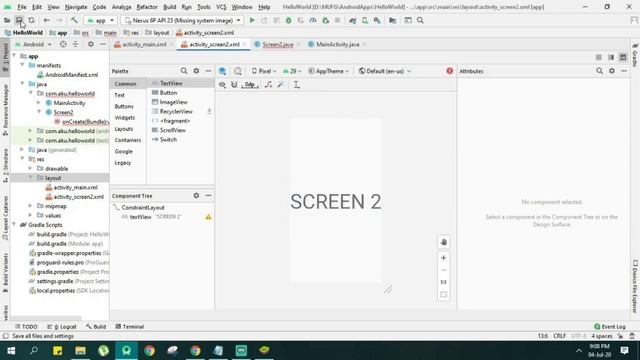Viewport: 640px width, 360px height.
Task: Select Buttons category in Palette
Action: click(124, 106)
